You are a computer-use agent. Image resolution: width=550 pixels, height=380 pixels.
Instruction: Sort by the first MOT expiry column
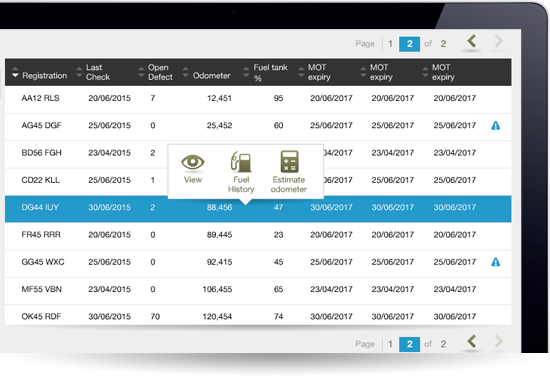(x=301, y=72)
